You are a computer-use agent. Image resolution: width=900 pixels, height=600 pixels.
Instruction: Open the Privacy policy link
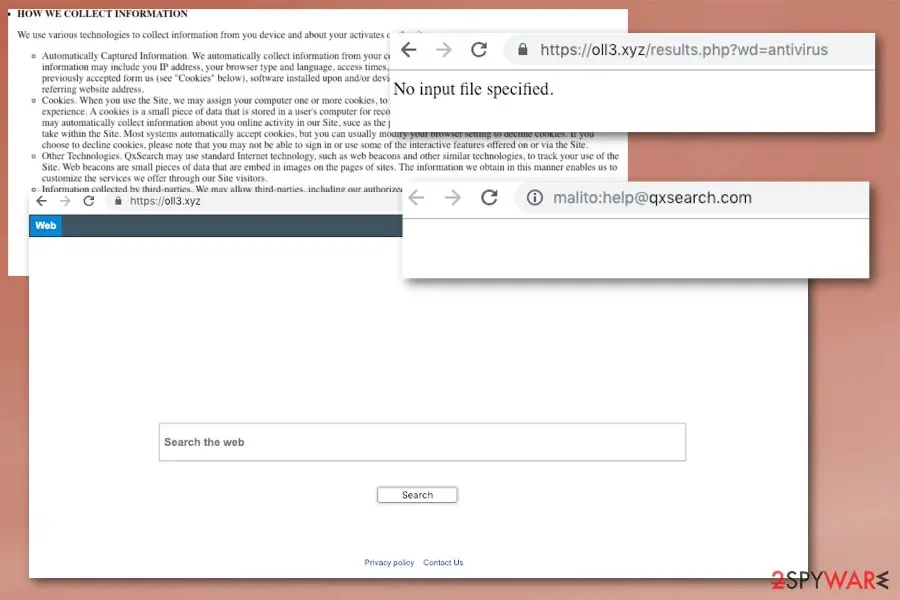coord(389,563)
